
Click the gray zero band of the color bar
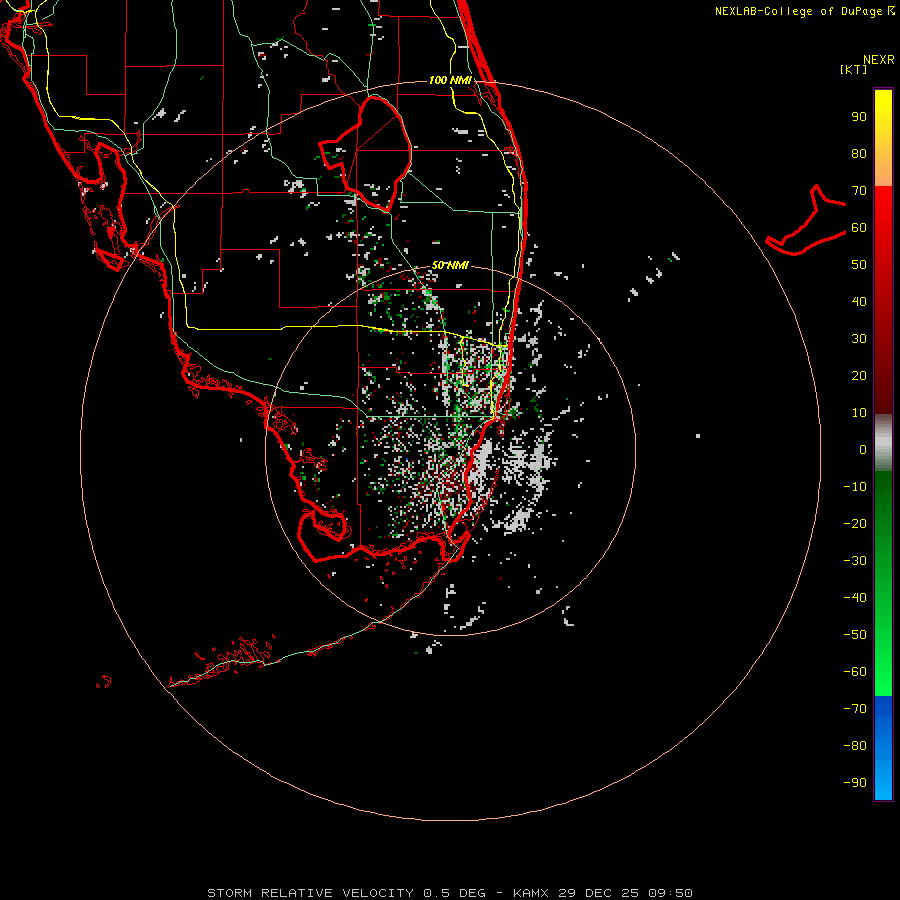883,443
